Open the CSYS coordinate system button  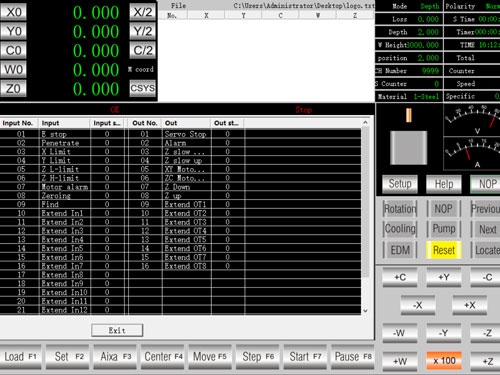pyautogui.click(x=143, y=88)
